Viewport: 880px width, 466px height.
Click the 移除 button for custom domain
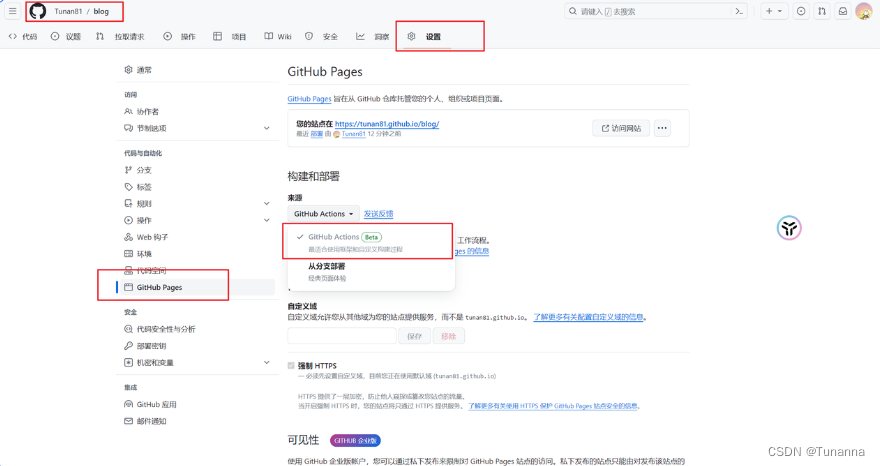(x=448, y=336)
